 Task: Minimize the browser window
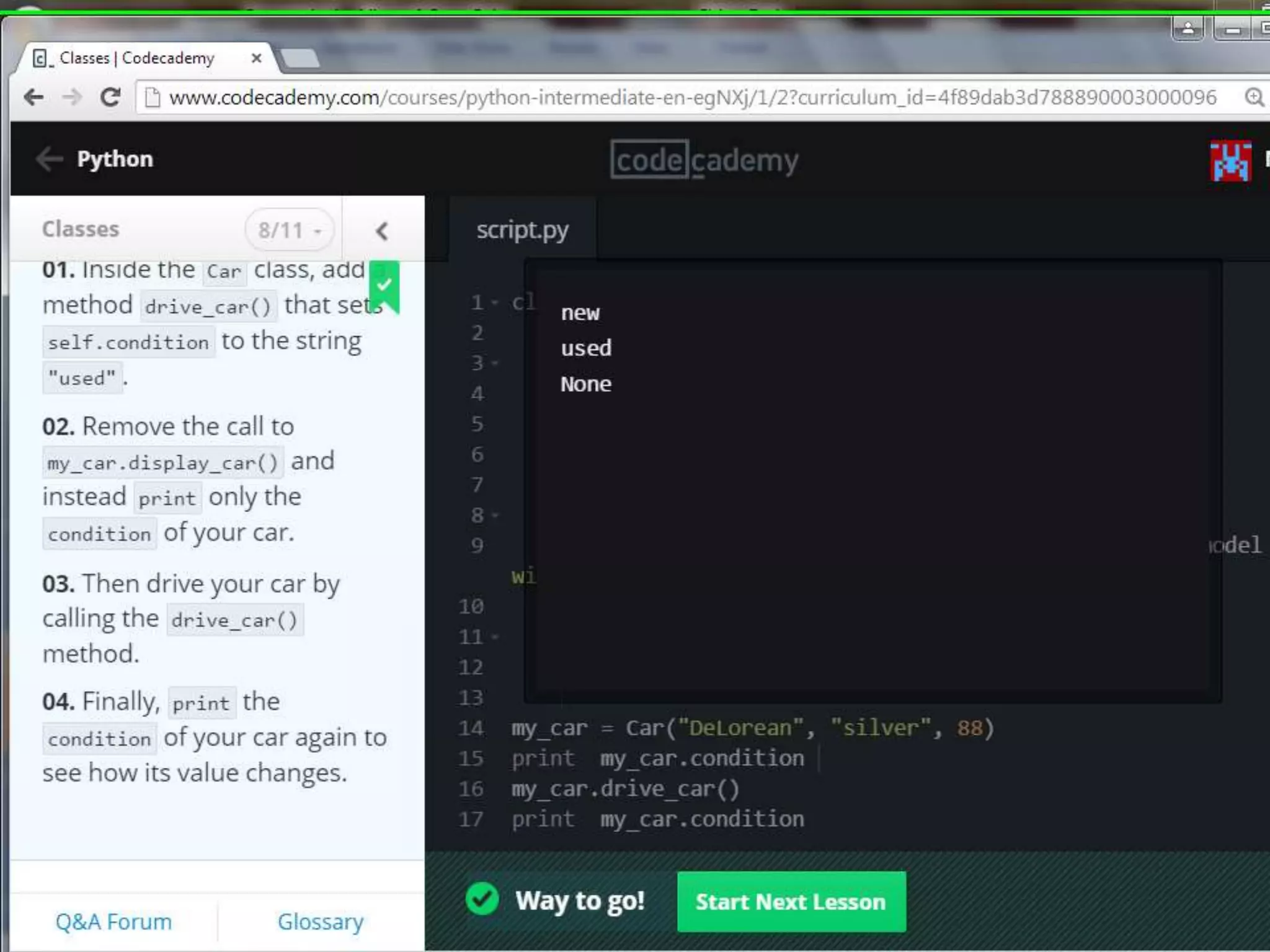click(1233, 29)
